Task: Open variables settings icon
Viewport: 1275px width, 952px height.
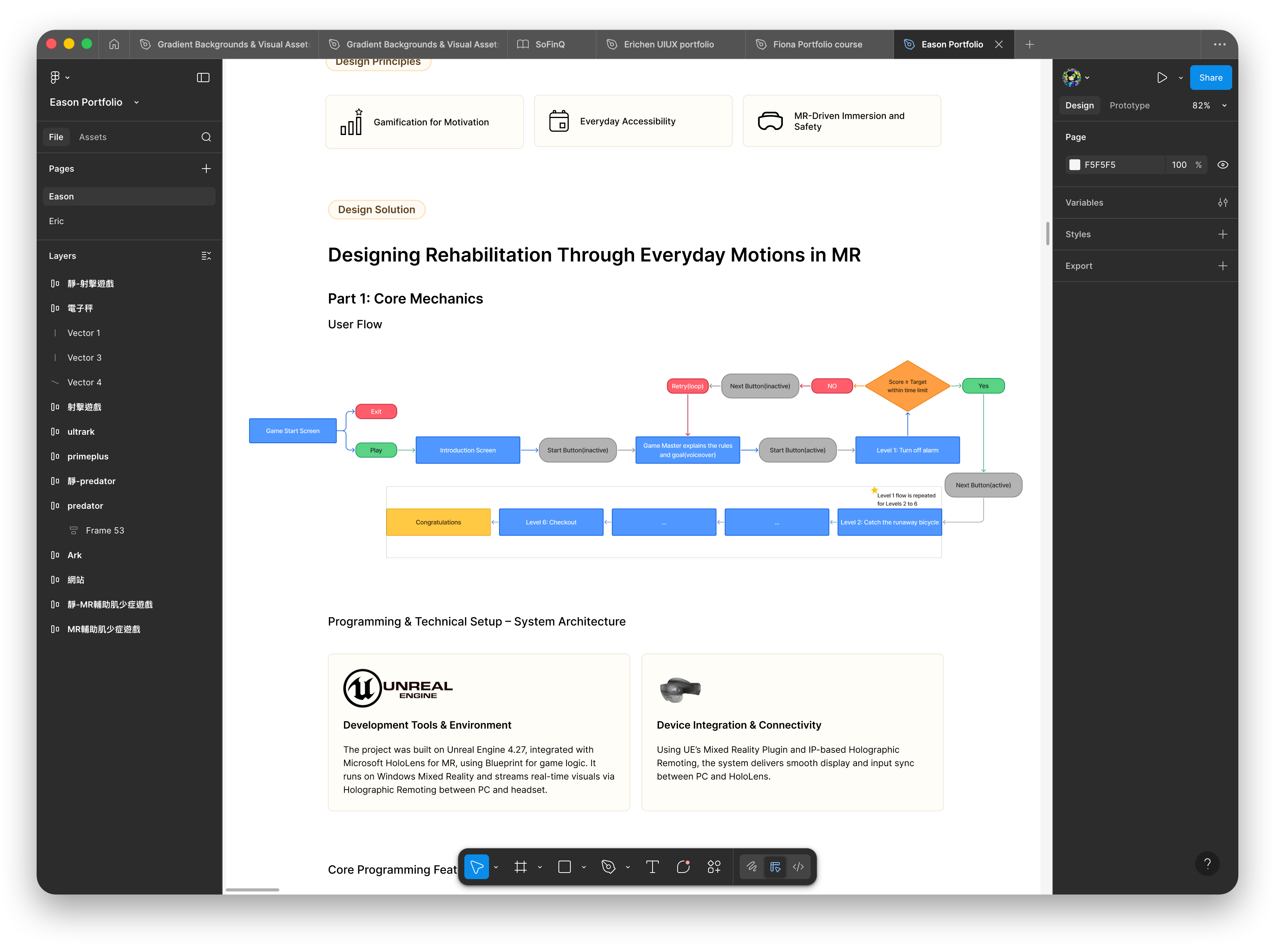Action: point(1223,203)
